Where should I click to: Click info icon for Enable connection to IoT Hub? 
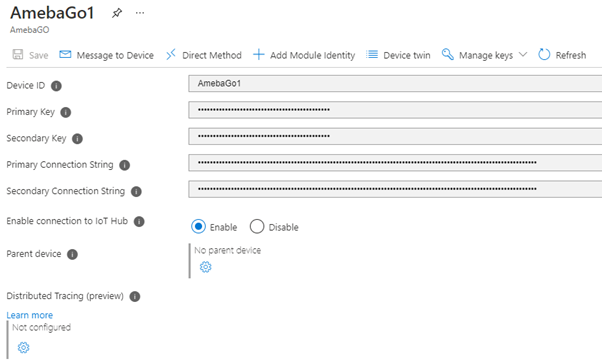click(x=139, y=222)
